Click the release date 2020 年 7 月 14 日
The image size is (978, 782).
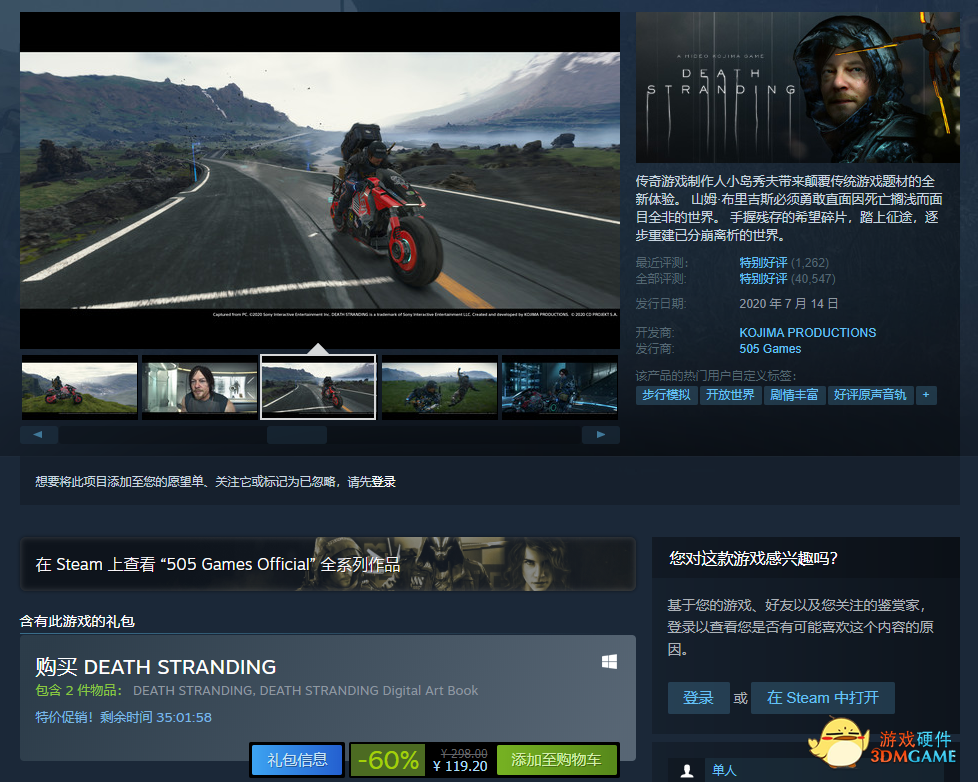(788, 304)
